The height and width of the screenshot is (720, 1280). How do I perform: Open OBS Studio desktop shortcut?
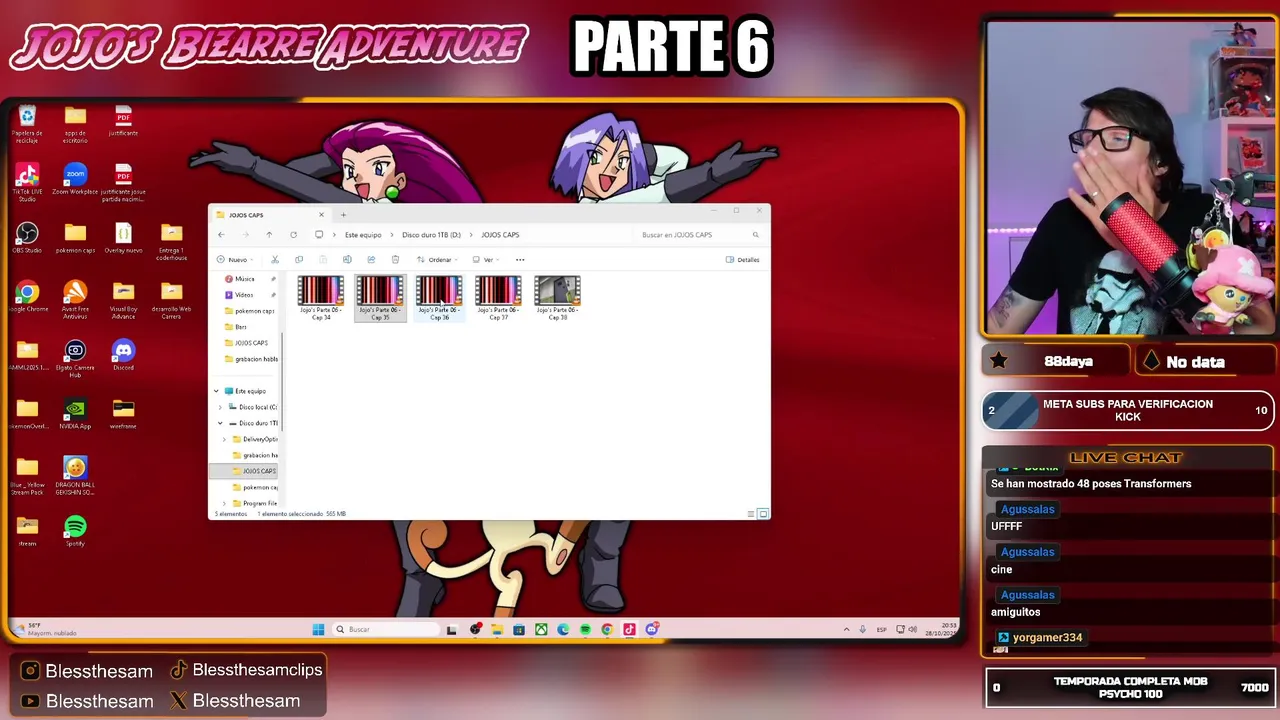(x=27, y=238)
